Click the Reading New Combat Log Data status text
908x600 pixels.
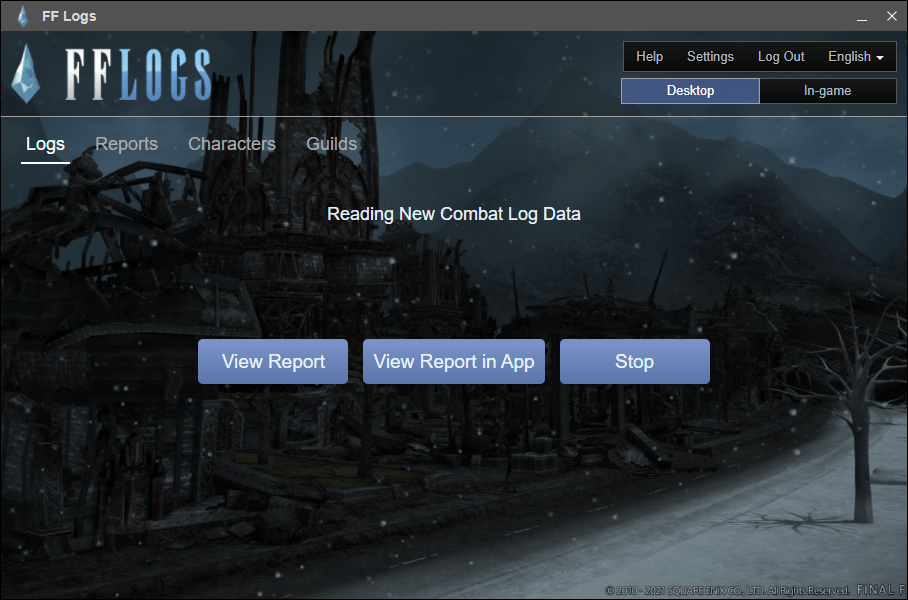click(x=454, y=214)
